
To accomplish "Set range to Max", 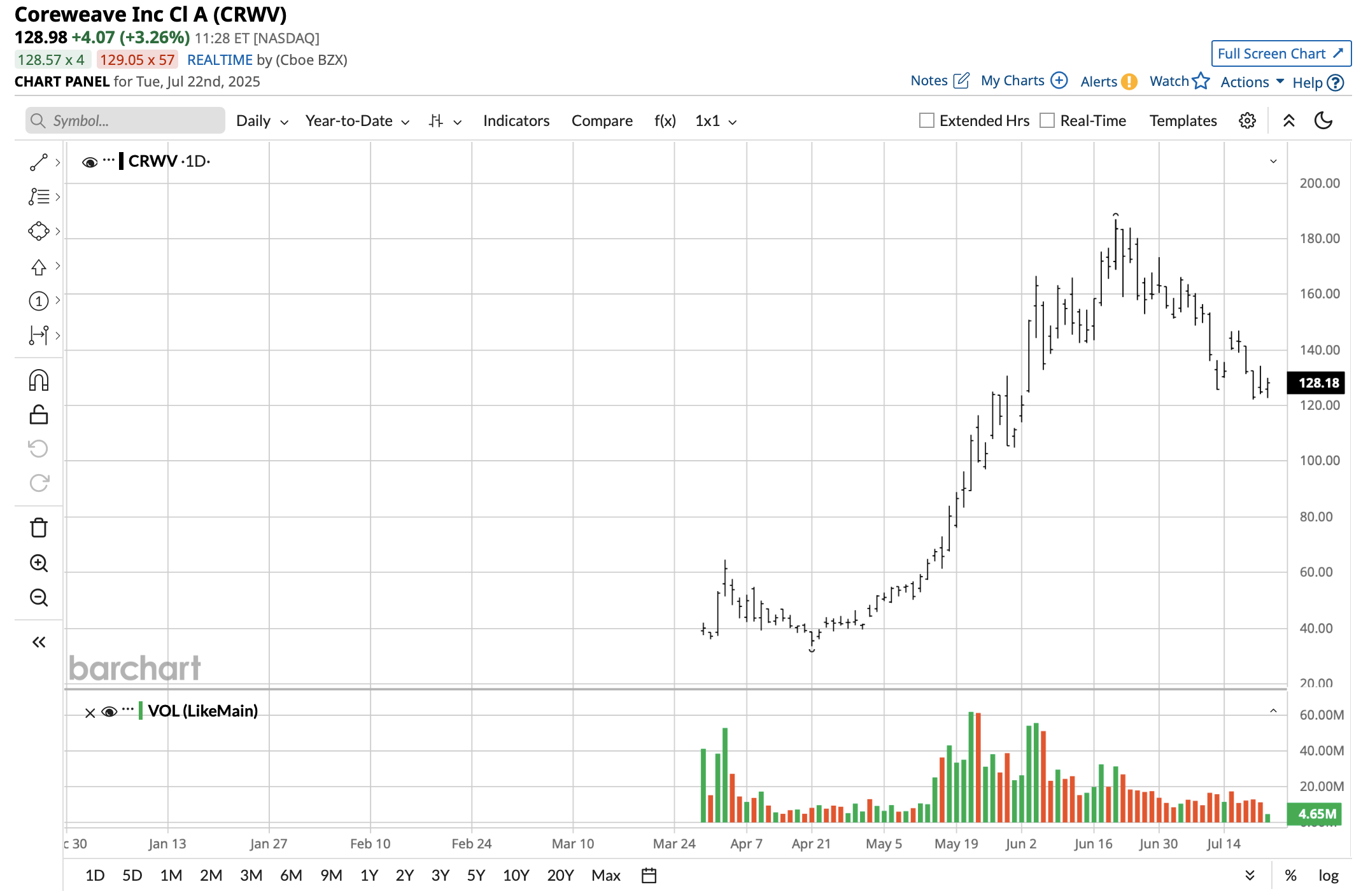I will (x=605, y=876).
